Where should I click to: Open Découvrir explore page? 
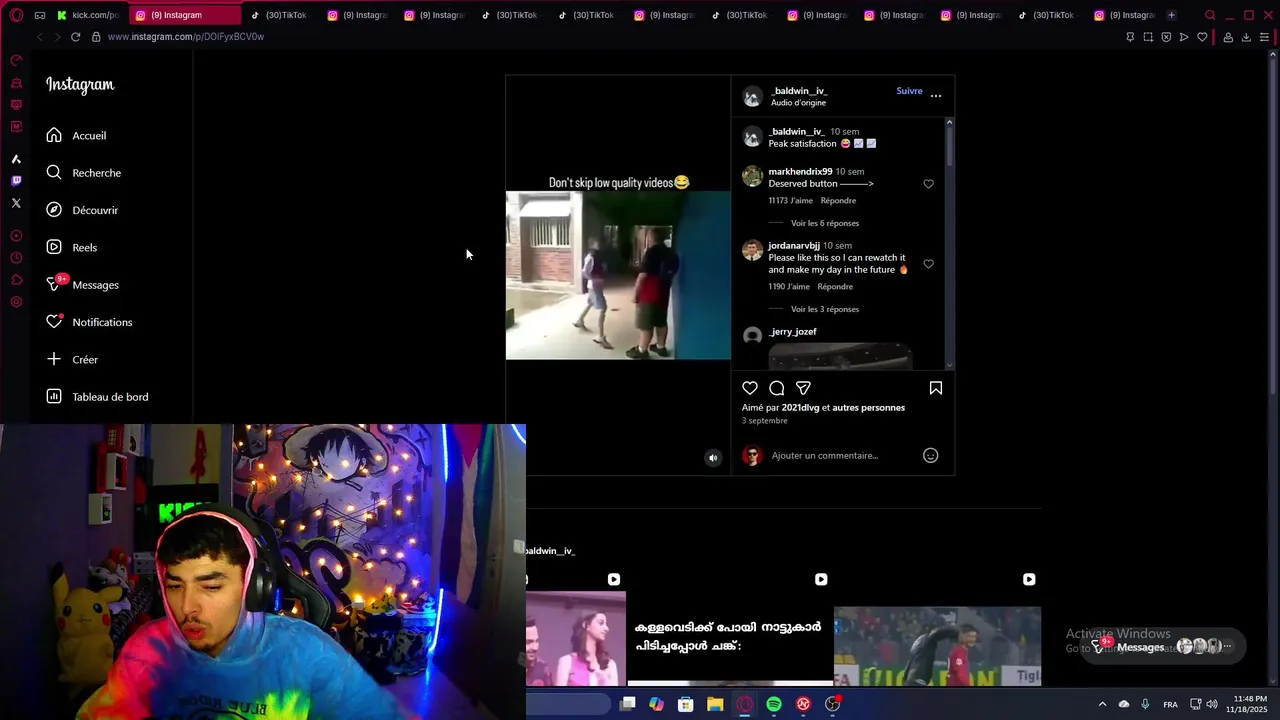(x=82, y=210)
